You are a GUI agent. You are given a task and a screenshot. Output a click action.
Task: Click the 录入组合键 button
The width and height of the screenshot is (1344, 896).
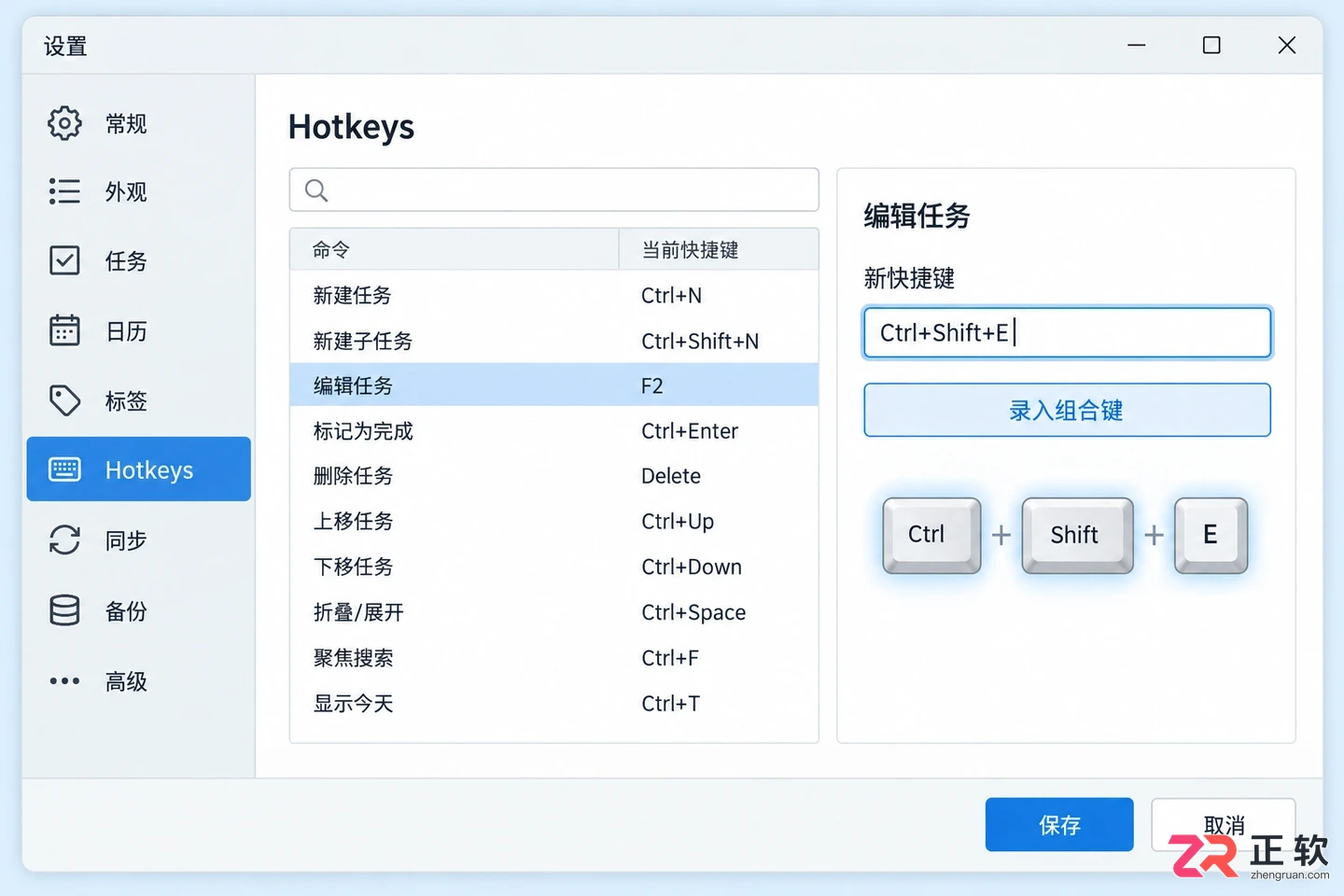click(x=1067, y=410)
